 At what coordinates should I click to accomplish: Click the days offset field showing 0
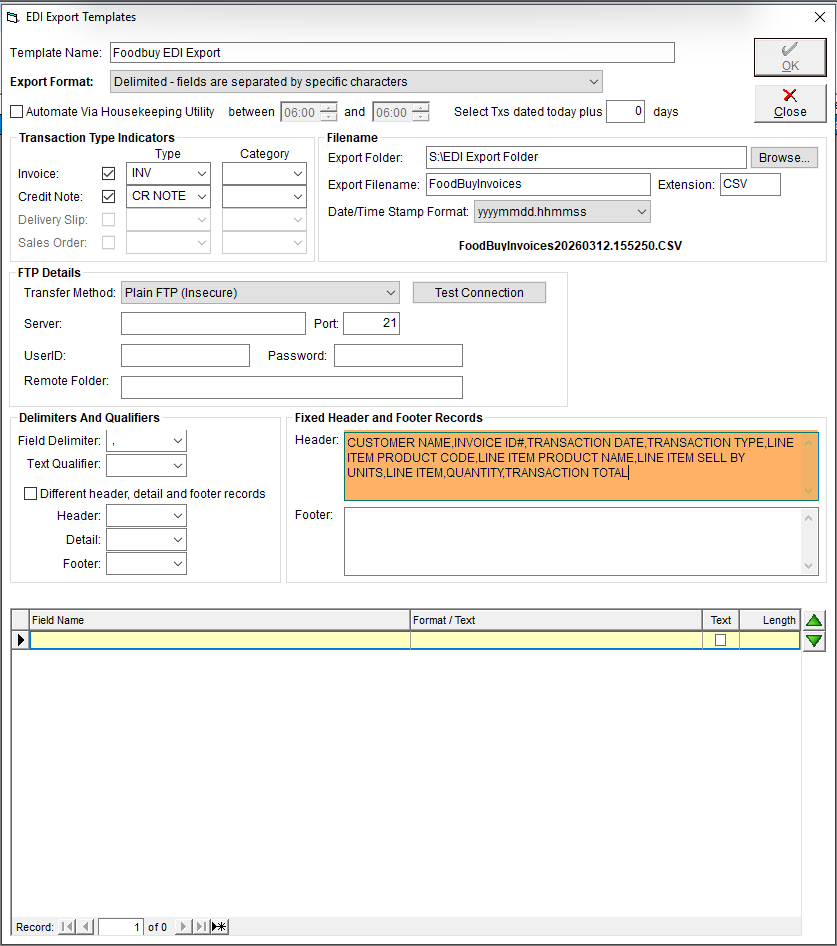tap(625, 112)
